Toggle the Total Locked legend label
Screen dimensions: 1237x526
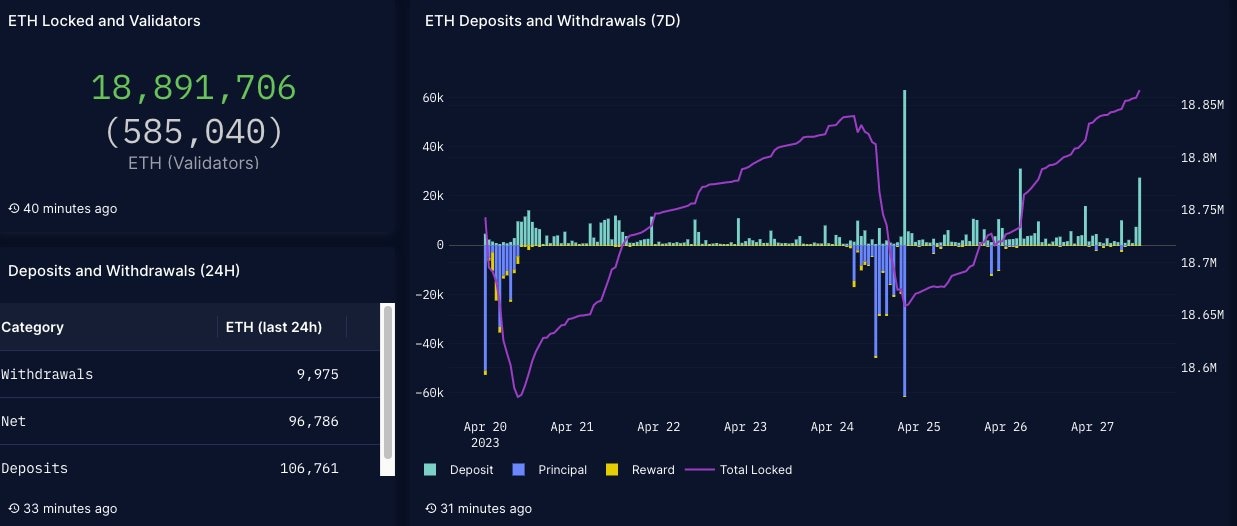(755, 470)
